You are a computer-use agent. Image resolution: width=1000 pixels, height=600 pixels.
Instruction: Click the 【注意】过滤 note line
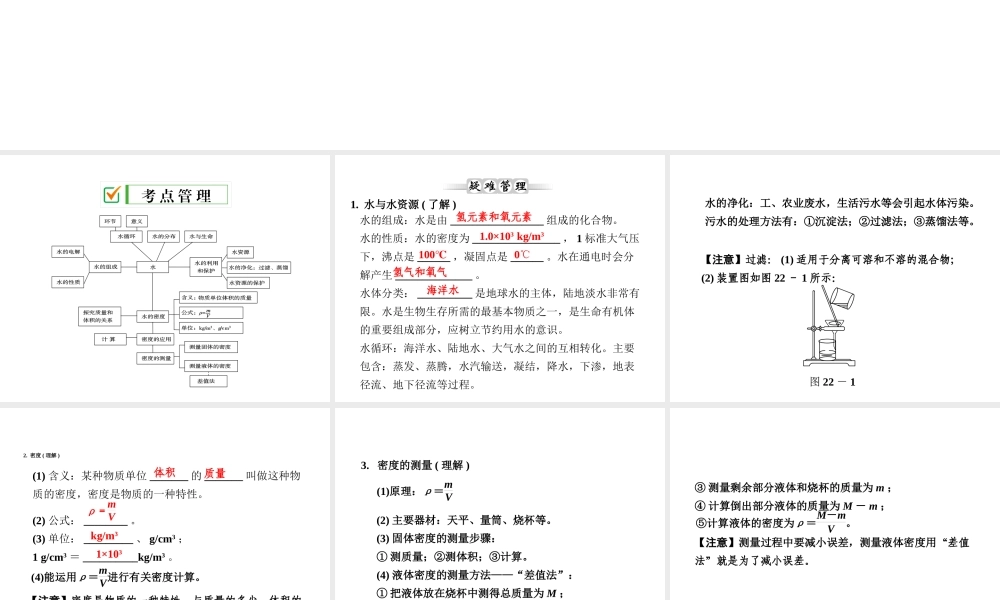828,260
